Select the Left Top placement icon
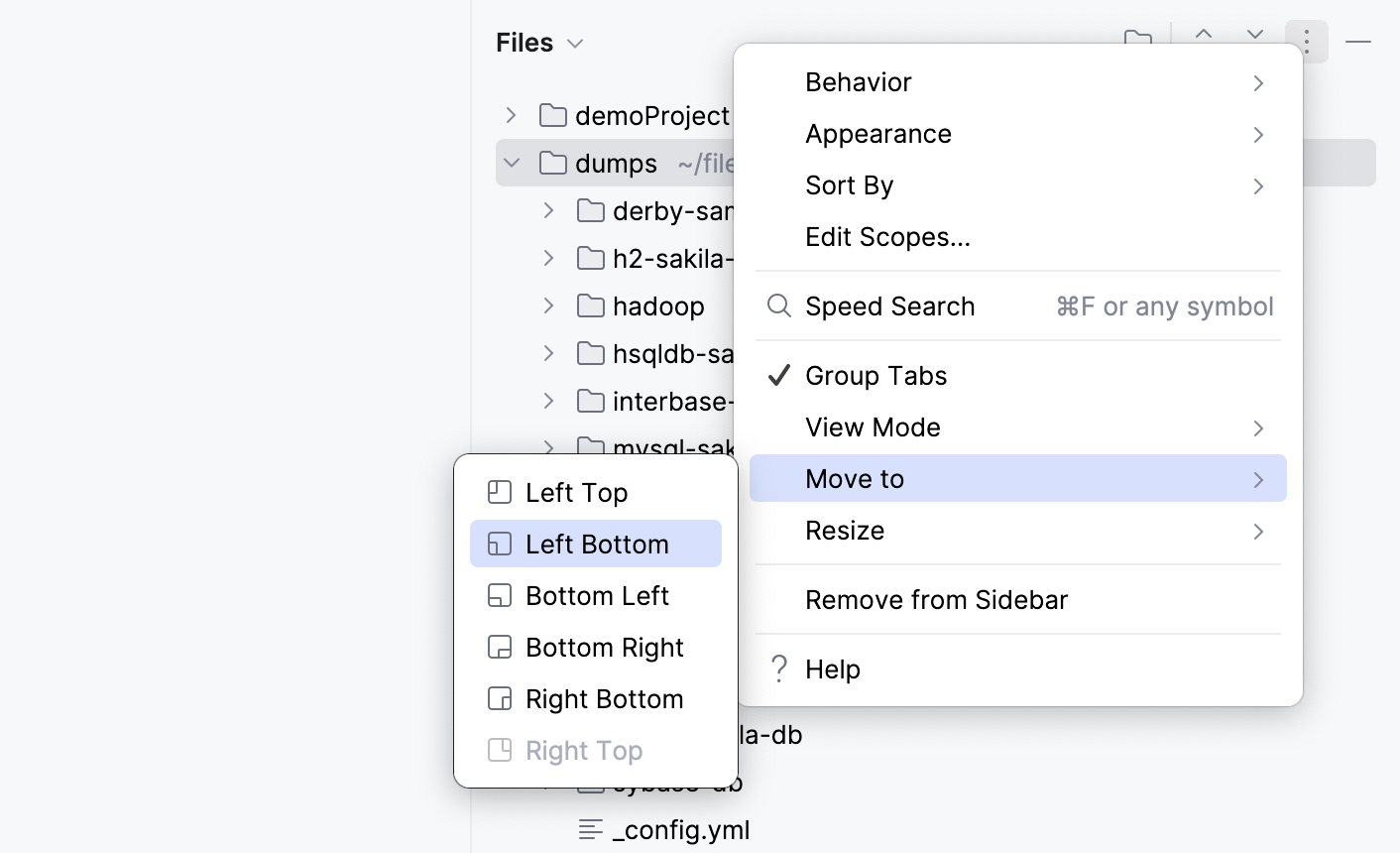 pyautogui.click(x=499, y=491)
